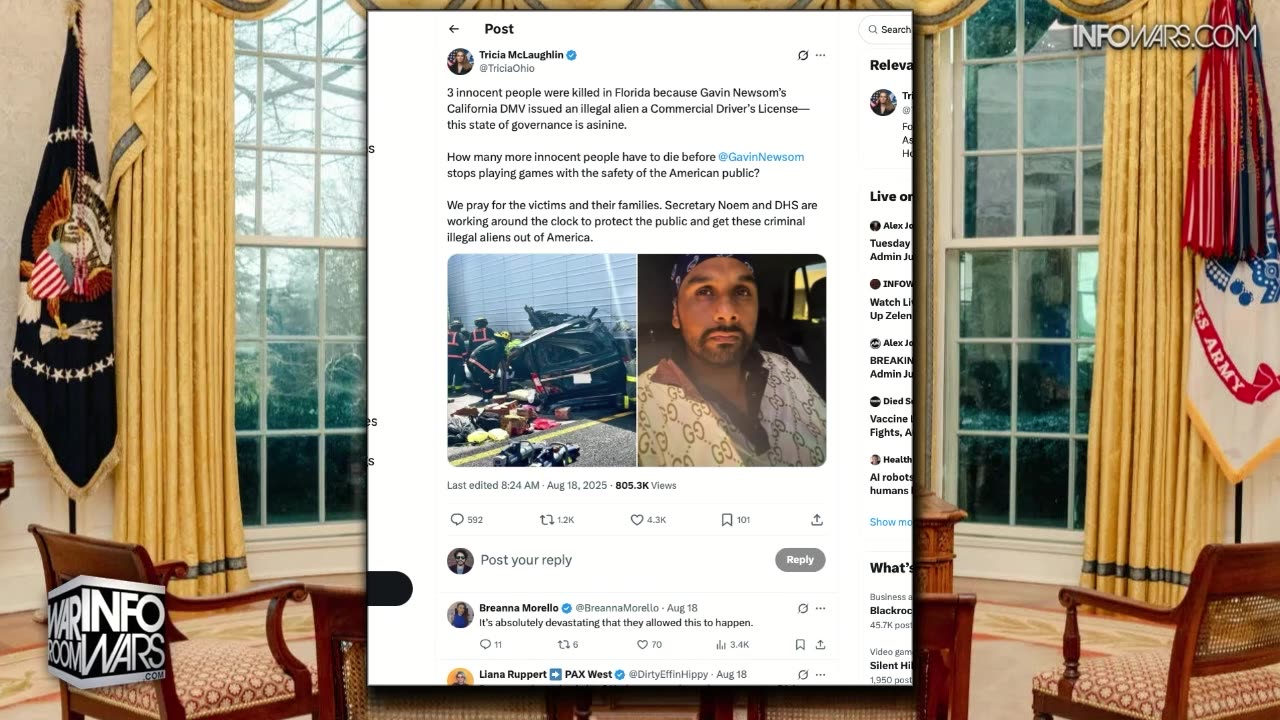The image size is (1280, 720).
Task: Open the three-dot menu on Tricia's post
Action: coord(820,55)
